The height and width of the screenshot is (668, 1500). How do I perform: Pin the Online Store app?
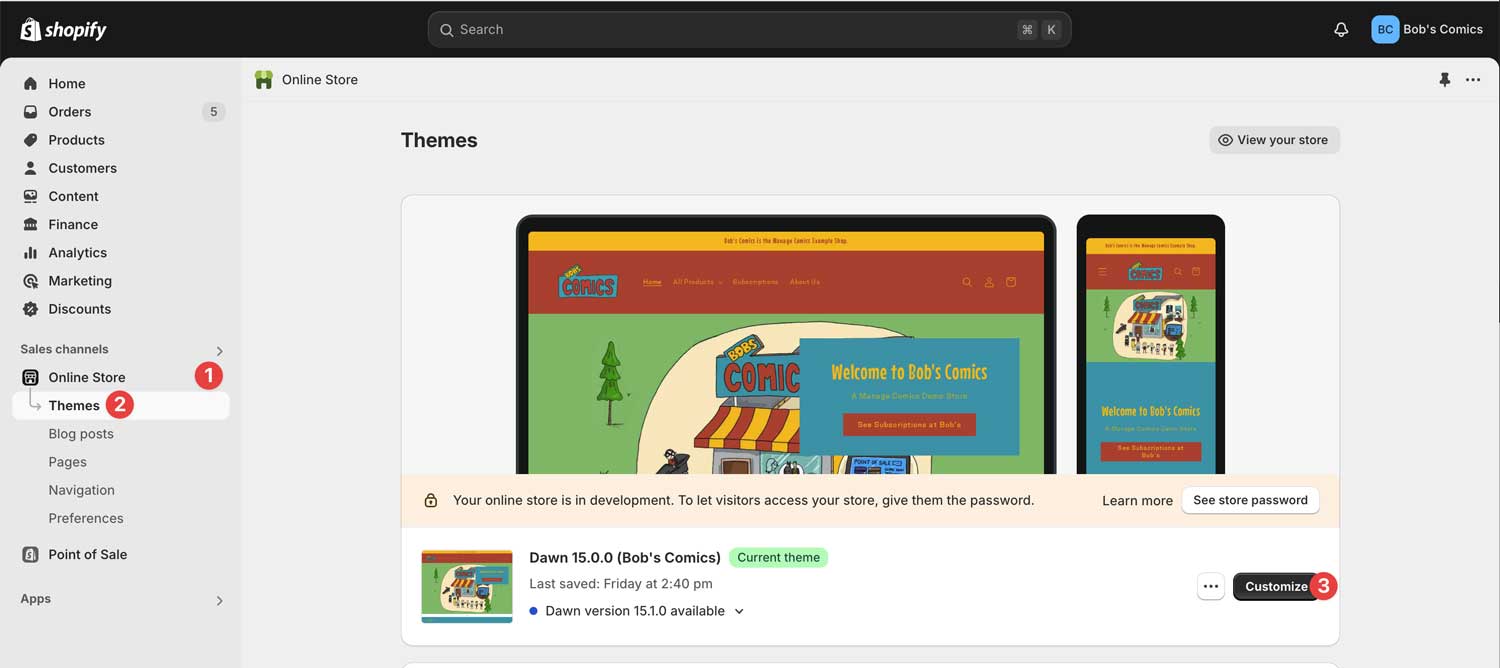pyautogui.click(x=1444, y=80)
